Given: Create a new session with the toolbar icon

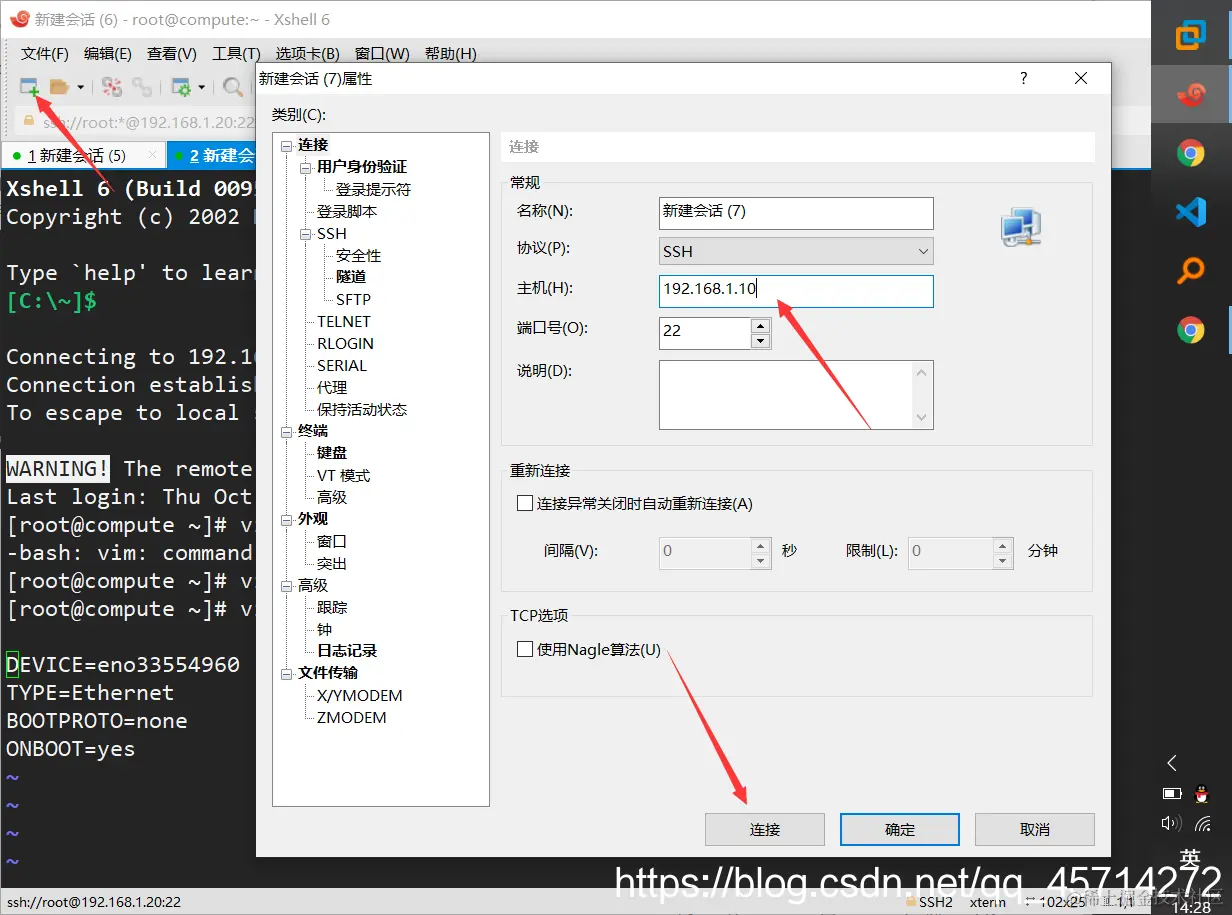Looking at the screenshot, I should tap(27, 86).
